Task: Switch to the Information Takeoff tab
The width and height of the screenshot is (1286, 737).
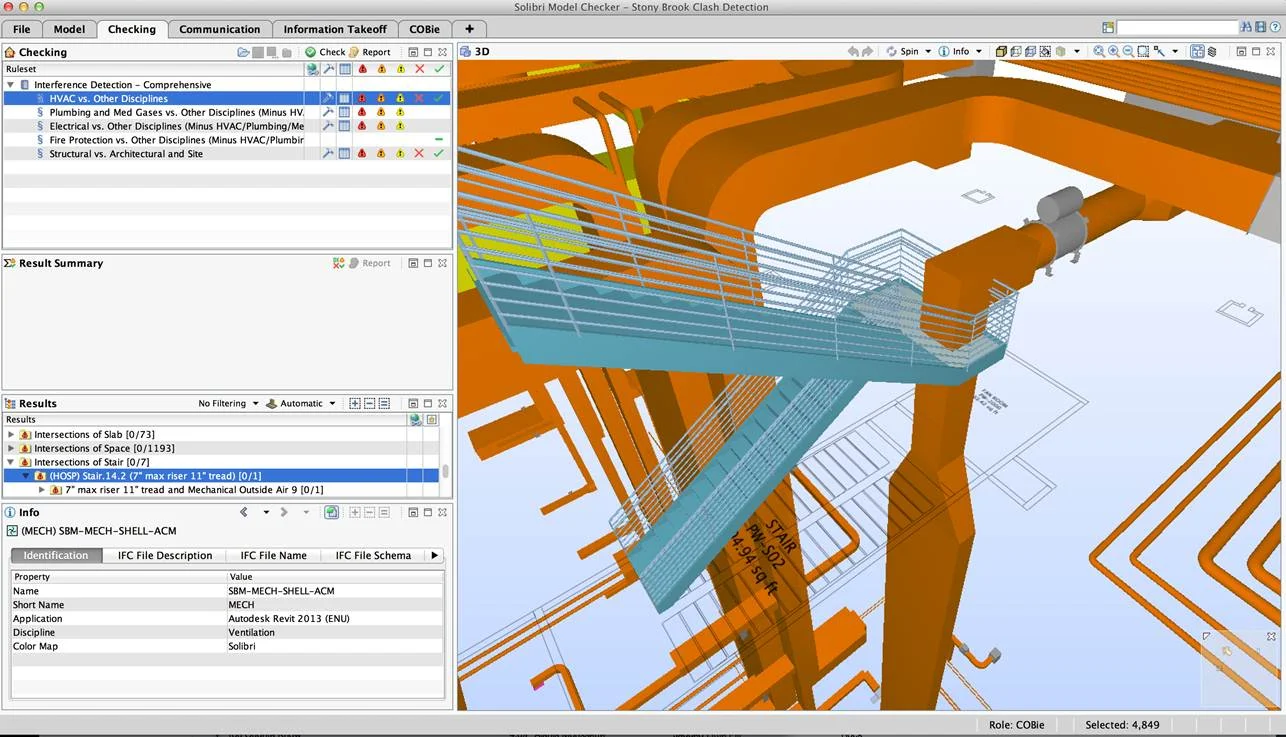Action: coord(335,29)
